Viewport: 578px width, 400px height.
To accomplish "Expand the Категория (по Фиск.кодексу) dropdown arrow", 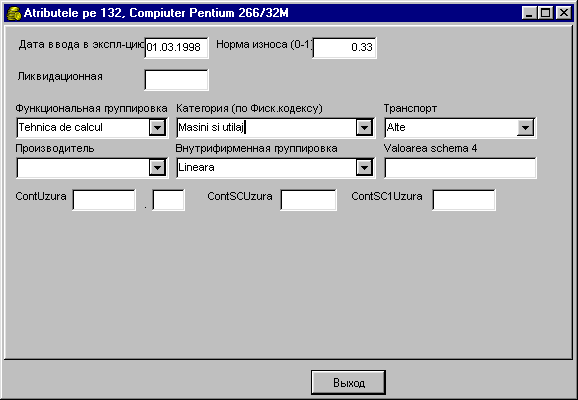I will 364,128.
